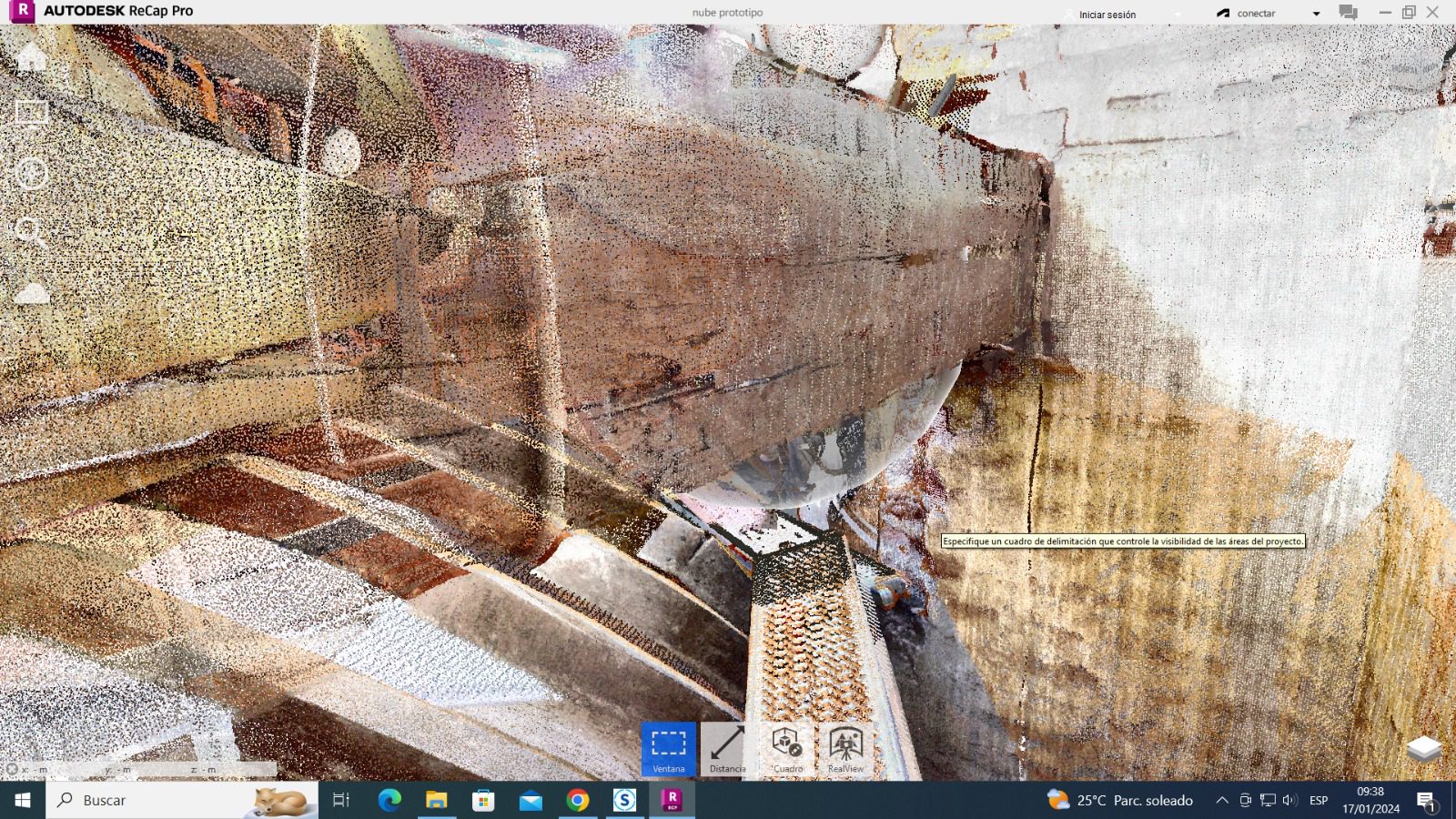The width and height of the screenshot is (1456, 819).
Task: Open the layers stack icon bottom-right
Action: tap(1423, 749)
